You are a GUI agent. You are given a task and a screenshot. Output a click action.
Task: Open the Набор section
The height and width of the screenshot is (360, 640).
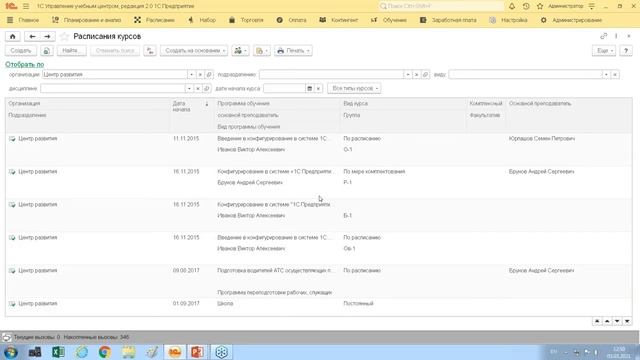click(x=202, y=20)
